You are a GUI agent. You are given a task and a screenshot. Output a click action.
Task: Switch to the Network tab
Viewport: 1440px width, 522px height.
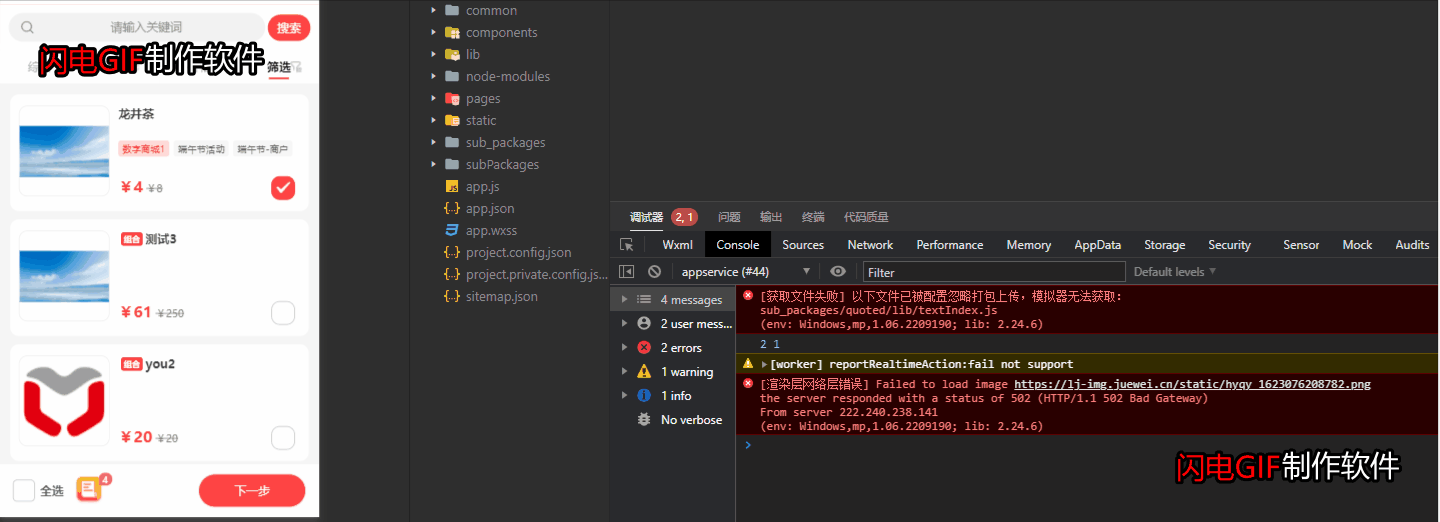870,245
